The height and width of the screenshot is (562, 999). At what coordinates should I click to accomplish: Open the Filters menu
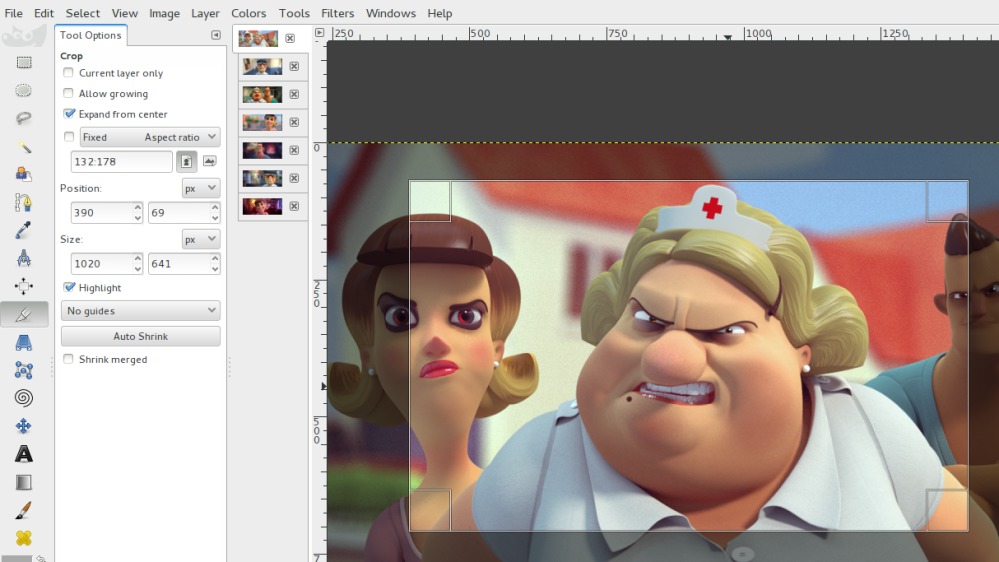tap(337, 13)
